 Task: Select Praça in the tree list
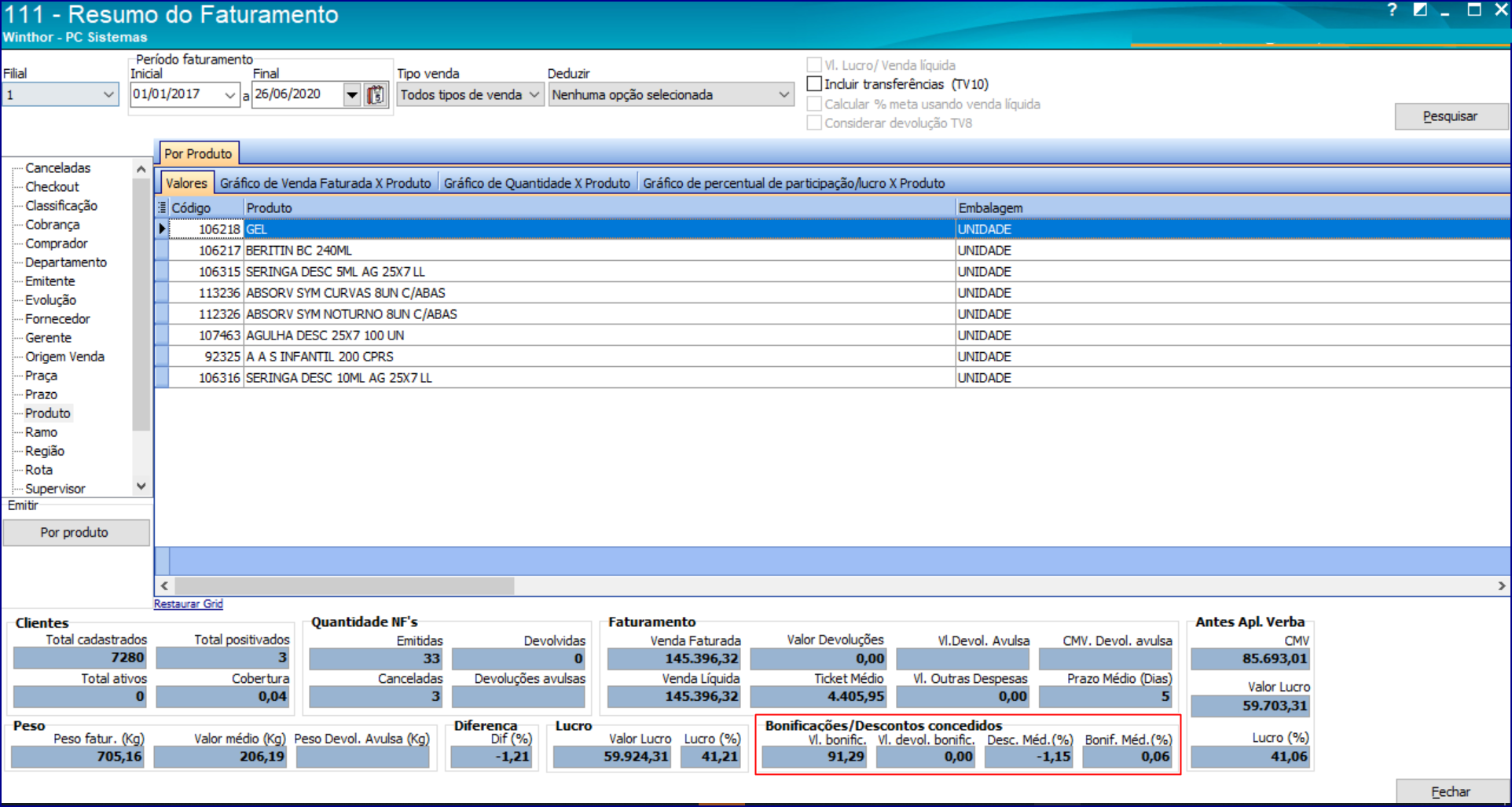41,375
